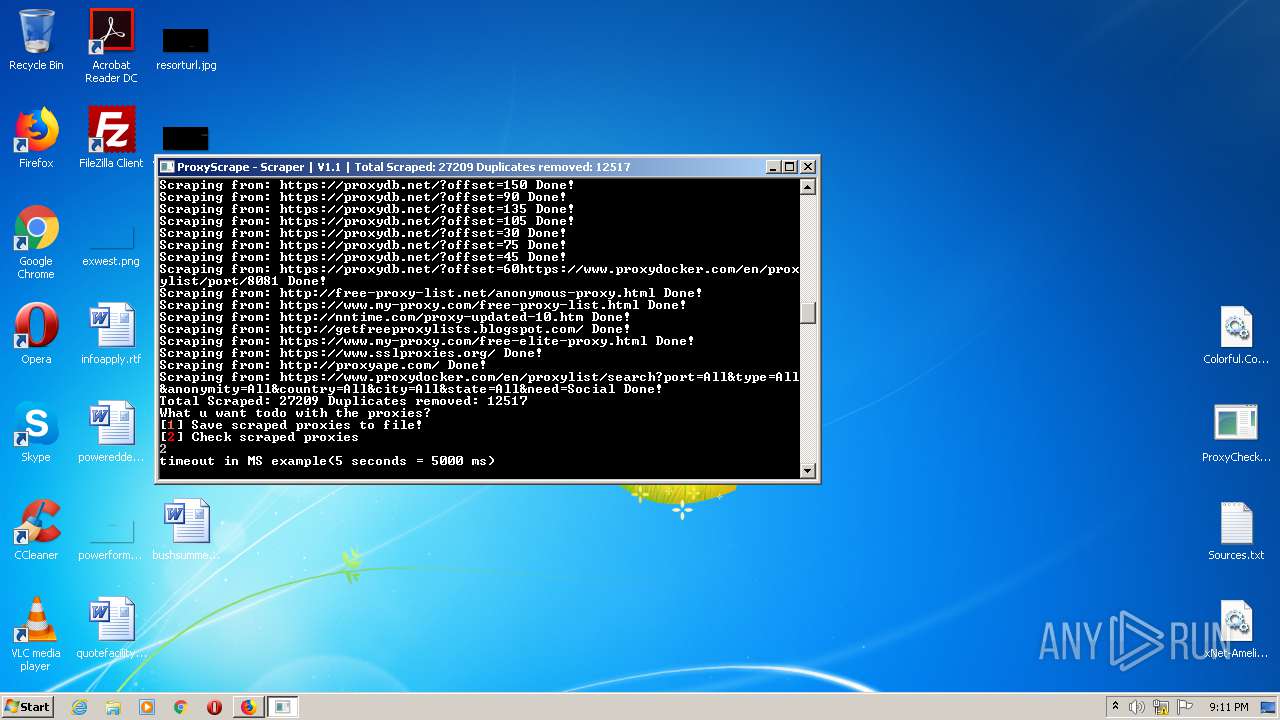Click 'timeout in MS example' prompt line
This screenshot has height=720, width=1280.
click(x=327, y=461)
